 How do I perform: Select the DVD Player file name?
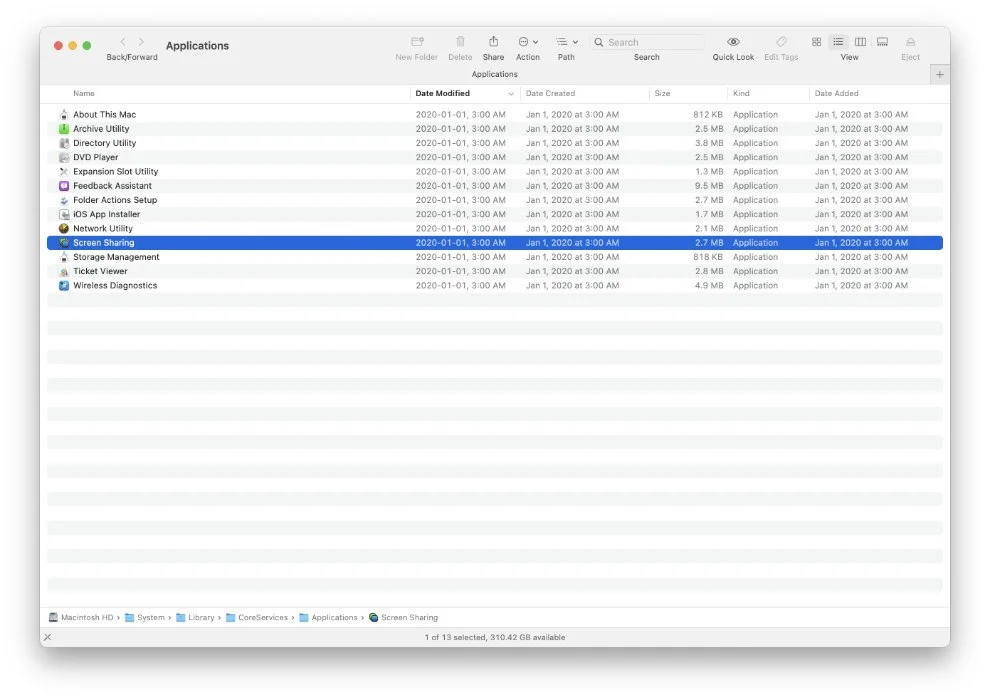pyautogui.click(x=95, y=157)
